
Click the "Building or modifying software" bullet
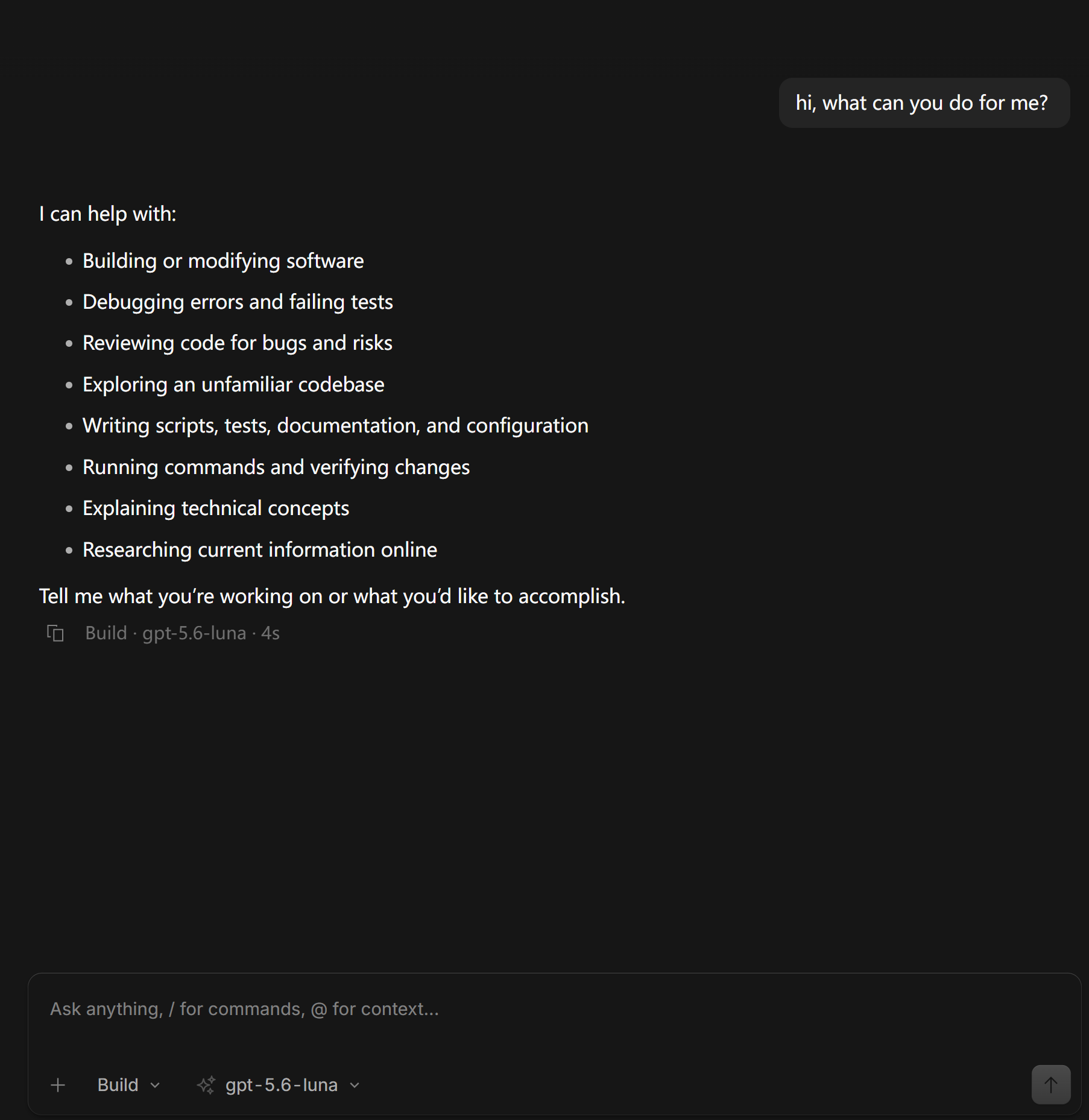click(223, 261)
